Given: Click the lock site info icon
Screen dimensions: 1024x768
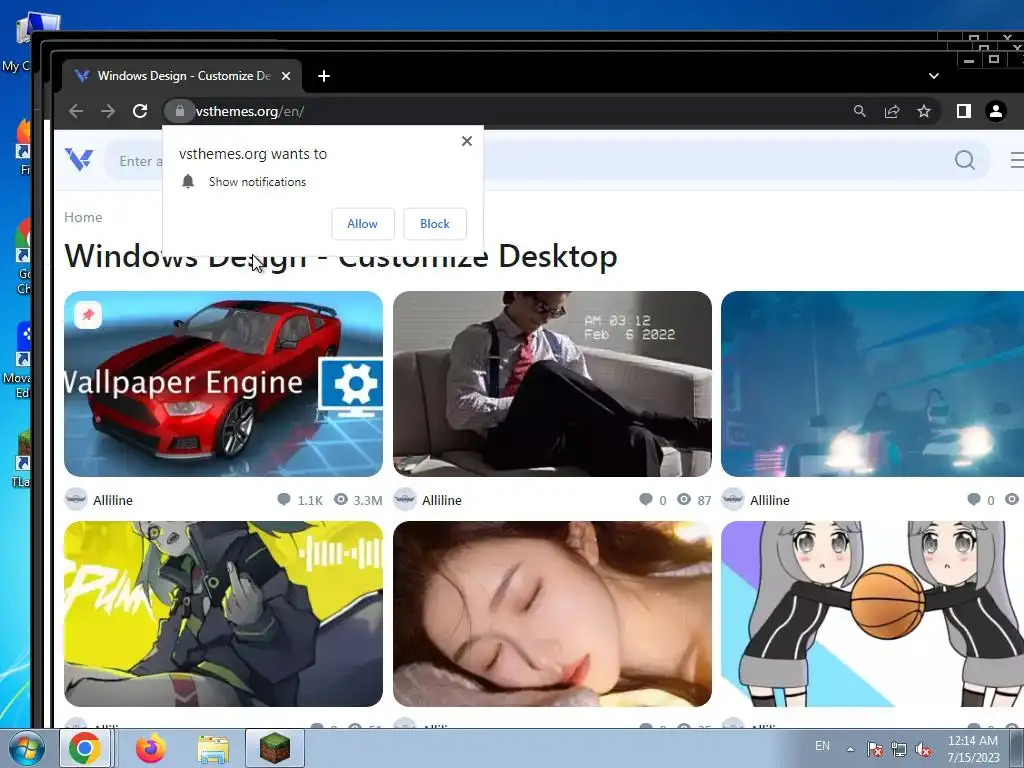Looking at the screenshot, I should click(180, 111).
